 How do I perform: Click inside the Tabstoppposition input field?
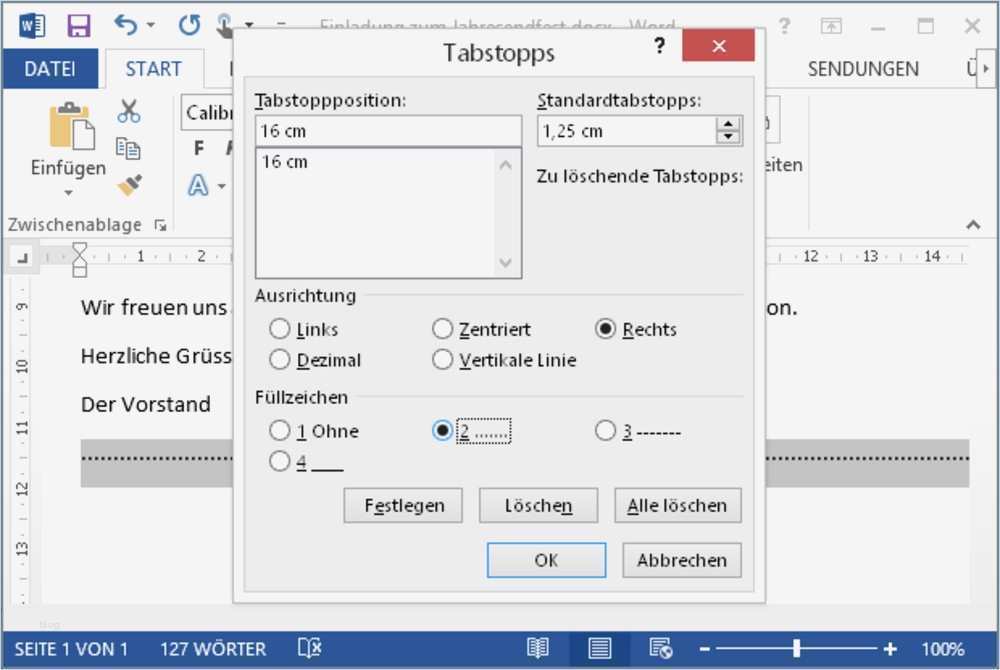pos(388,130)
